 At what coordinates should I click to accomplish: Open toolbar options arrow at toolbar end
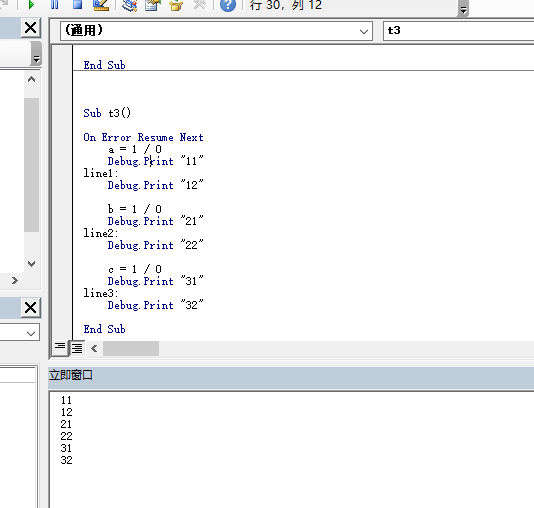(x=463, y=10)
